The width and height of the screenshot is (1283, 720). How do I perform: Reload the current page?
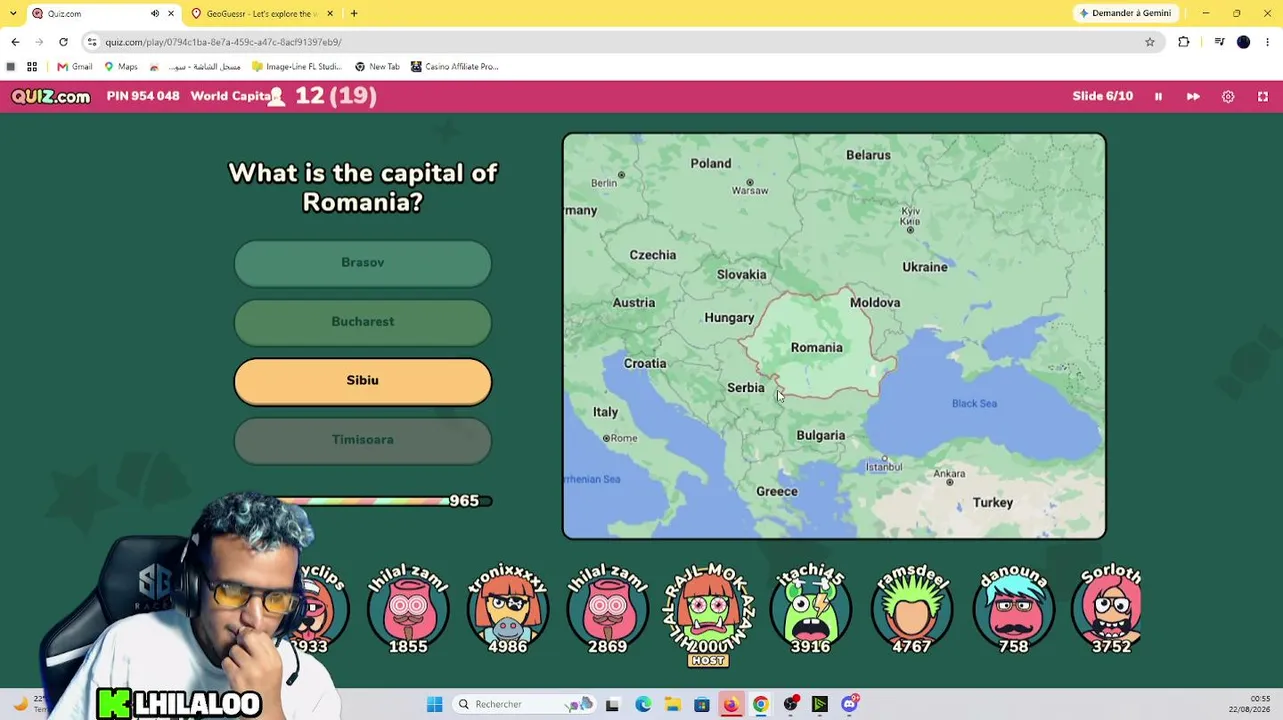click(63, 42)
